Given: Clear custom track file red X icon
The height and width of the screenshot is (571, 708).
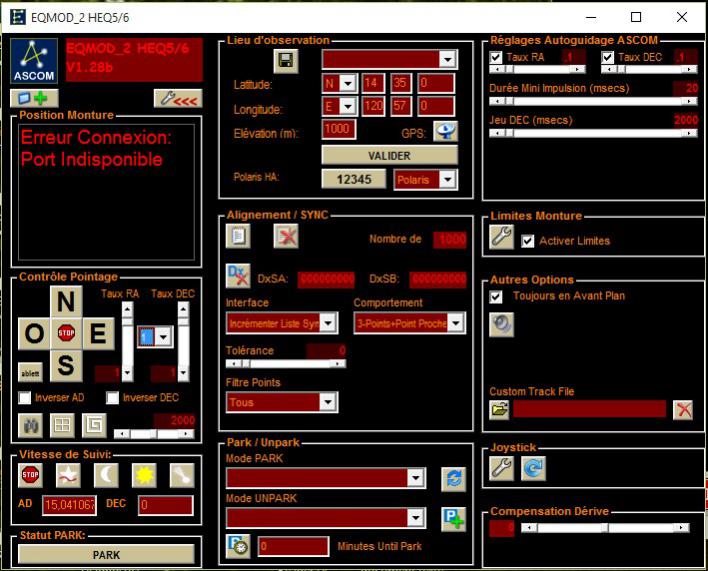Looking at the screenshot, I should click(683, 410).
